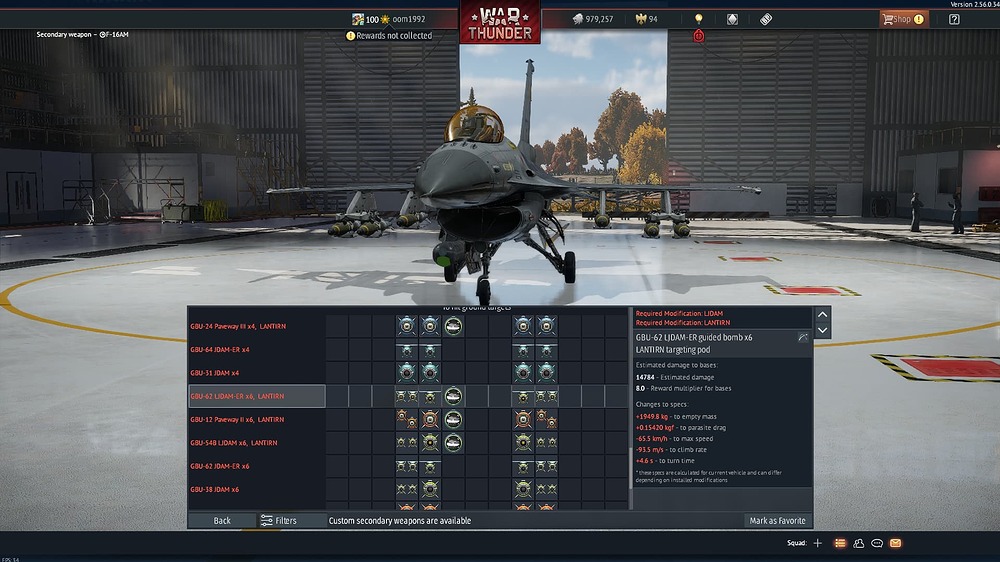
Task: Click LANTIRN pod icon in GBU-12 Paveway row
Action: click(x=453, y=419)
